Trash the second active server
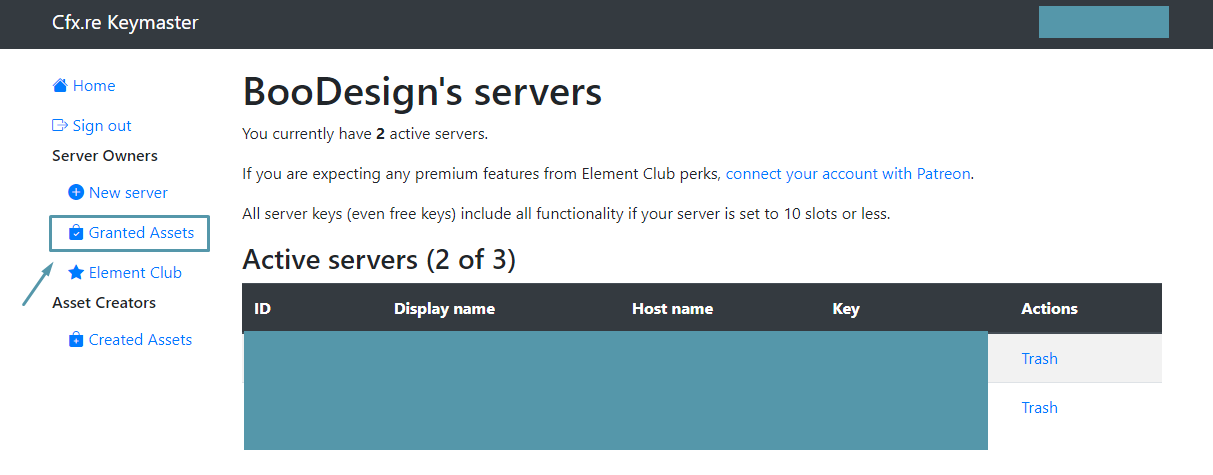1213x475 pixels. click(1039, 407)
